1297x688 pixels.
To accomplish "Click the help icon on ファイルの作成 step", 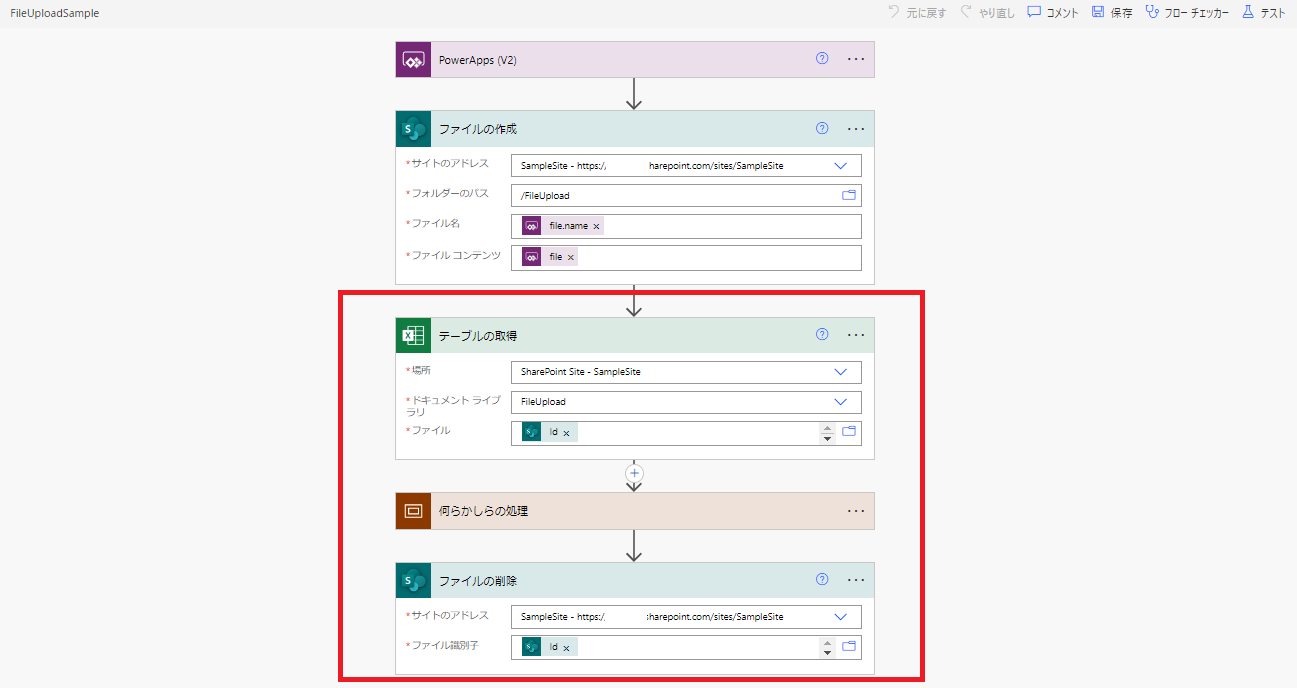I will pos(821,128).
